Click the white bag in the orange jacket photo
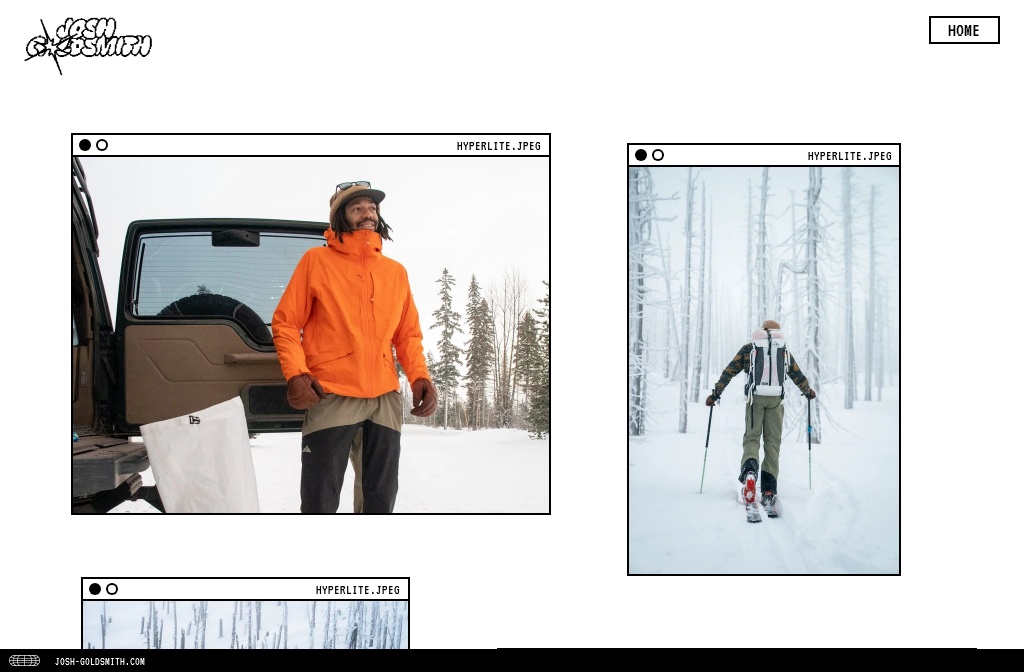Viewport: 1024px width, 672px height. tap(200, 460)
